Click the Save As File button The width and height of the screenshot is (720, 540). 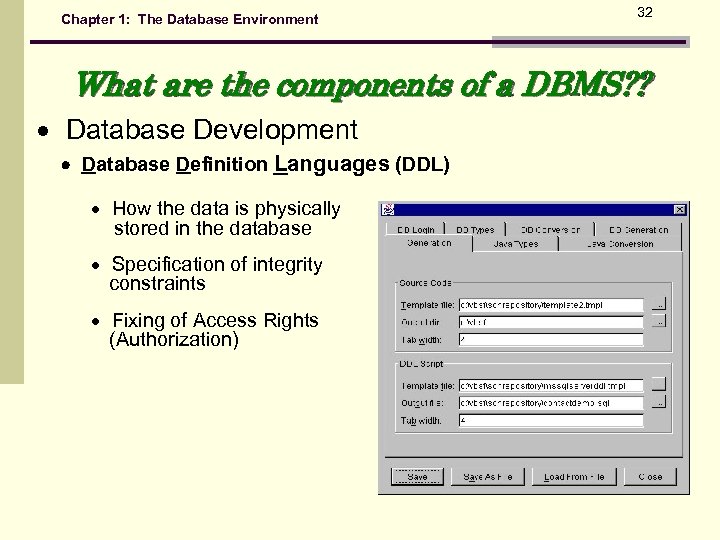[488, 477]
